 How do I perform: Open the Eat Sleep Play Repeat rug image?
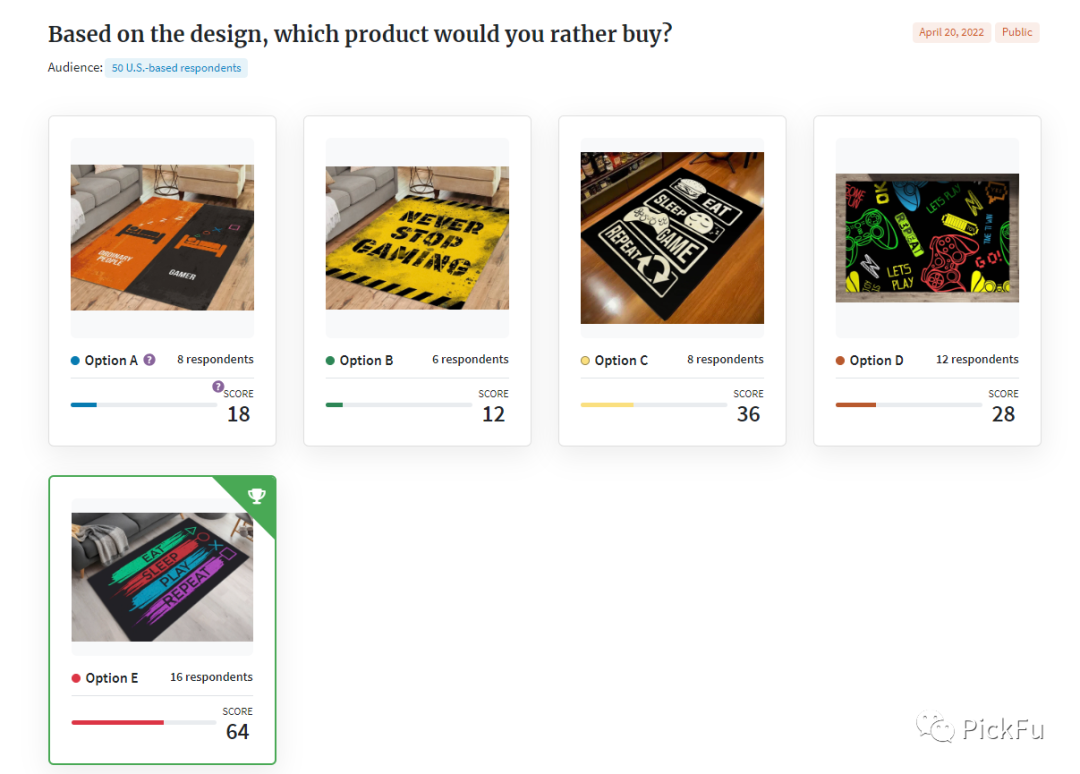click(x=162, y=577)
